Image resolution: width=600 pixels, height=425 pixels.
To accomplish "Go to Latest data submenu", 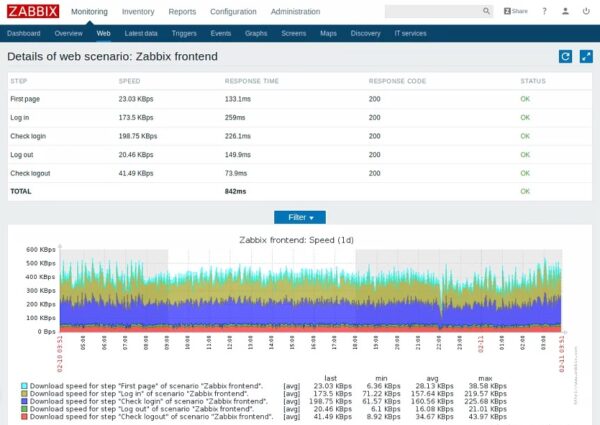I will (x=141, y=33).
